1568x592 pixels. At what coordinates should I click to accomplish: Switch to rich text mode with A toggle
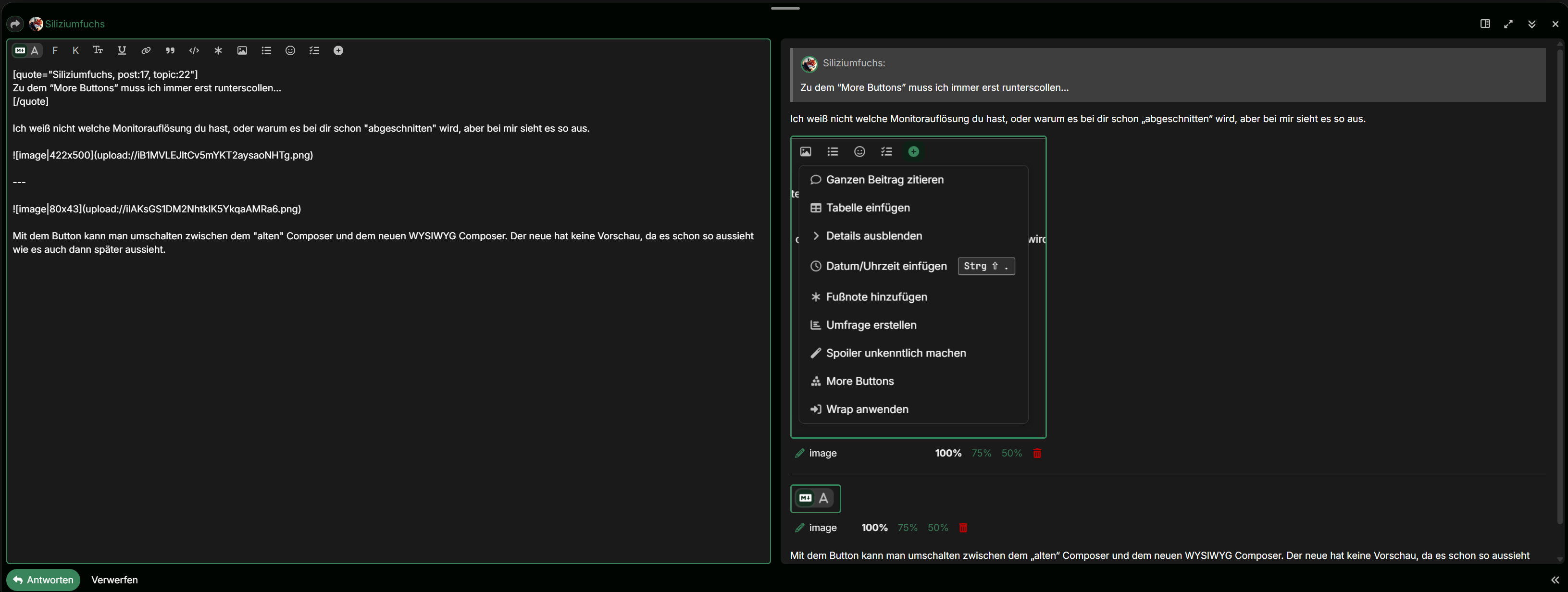coord(35,50)
